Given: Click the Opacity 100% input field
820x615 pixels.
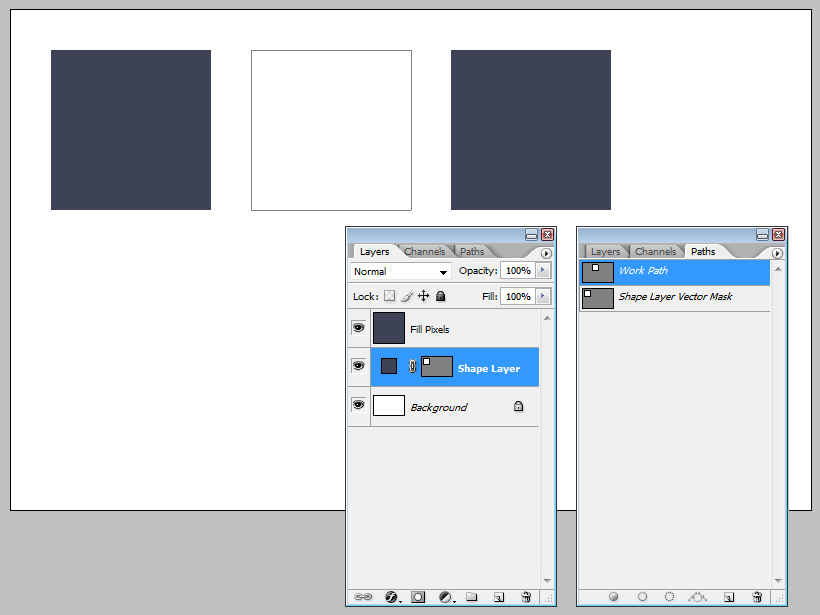Looking at the screenshot, I should 518,270.
